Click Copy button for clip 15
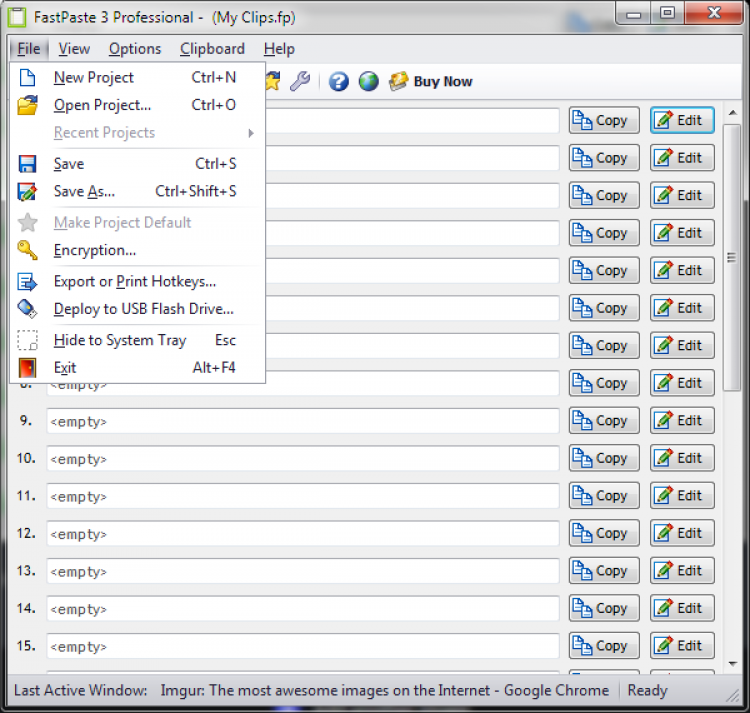Image resolution: width=750 pixels, height=713 pixels. pyautogui.click(x=604, y=646)
